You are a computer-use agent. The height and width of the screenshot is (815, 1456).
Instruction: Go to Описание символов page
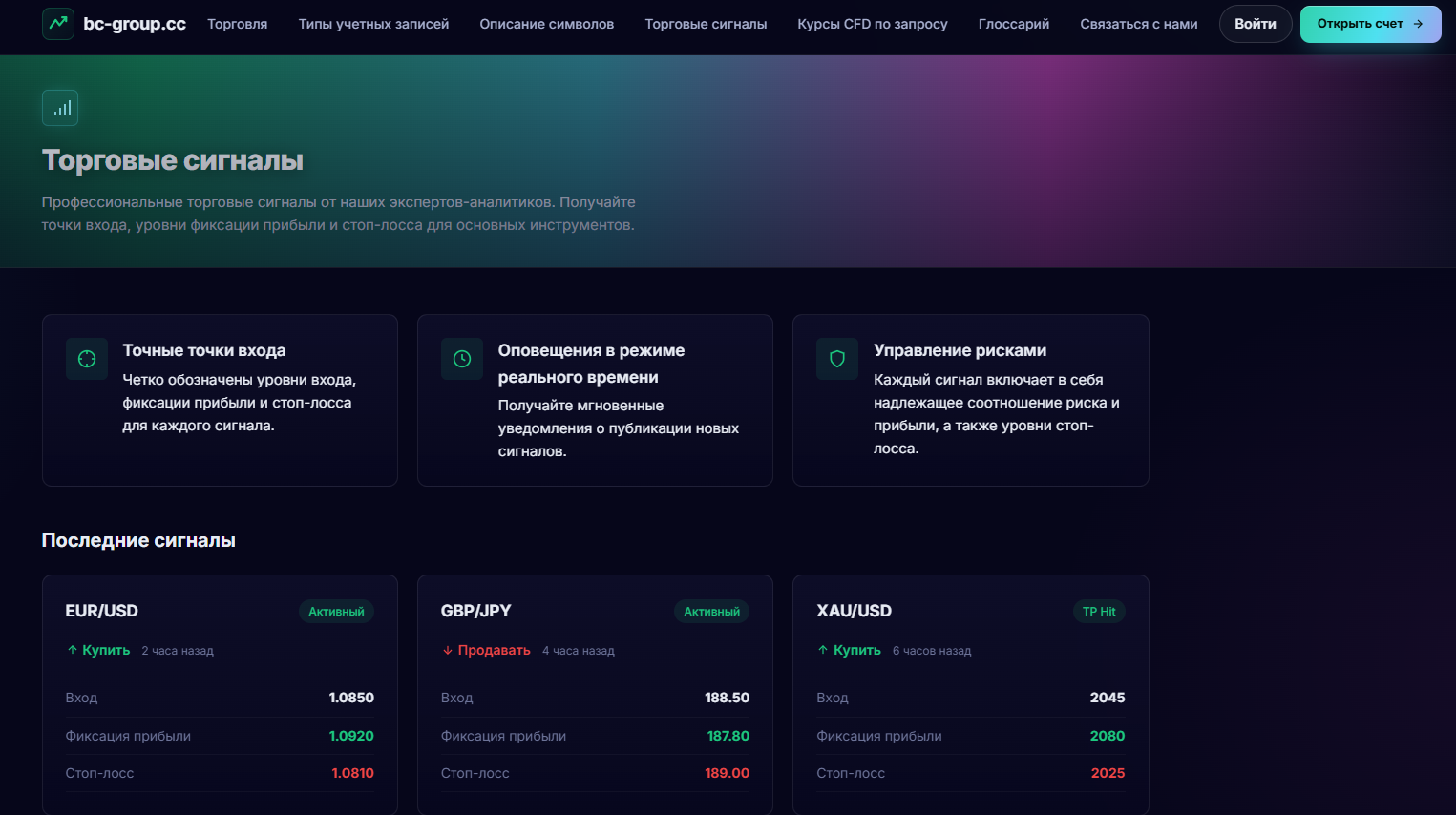pos(547,24)
